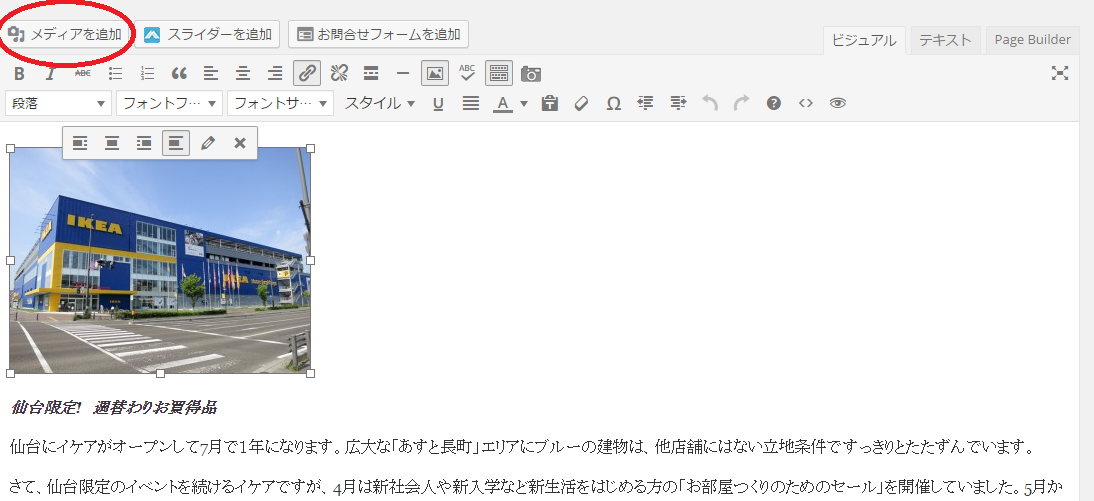Toggle bold formatting
This screenshot has height=501, width=1094.
point(19,73)
